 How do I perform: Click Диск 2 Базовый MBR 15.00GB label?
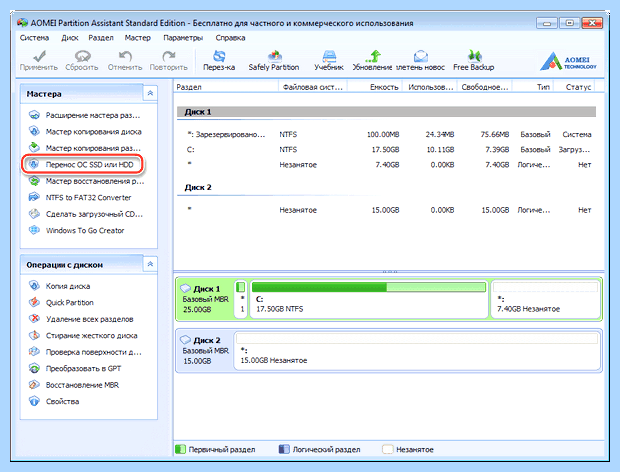click(x=205, y=350)
